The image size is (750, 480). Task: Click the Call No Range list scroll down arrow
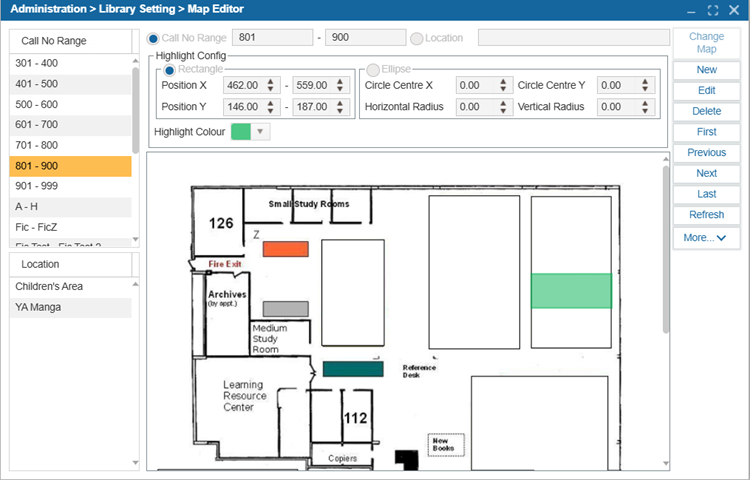[x=135, y=239]
